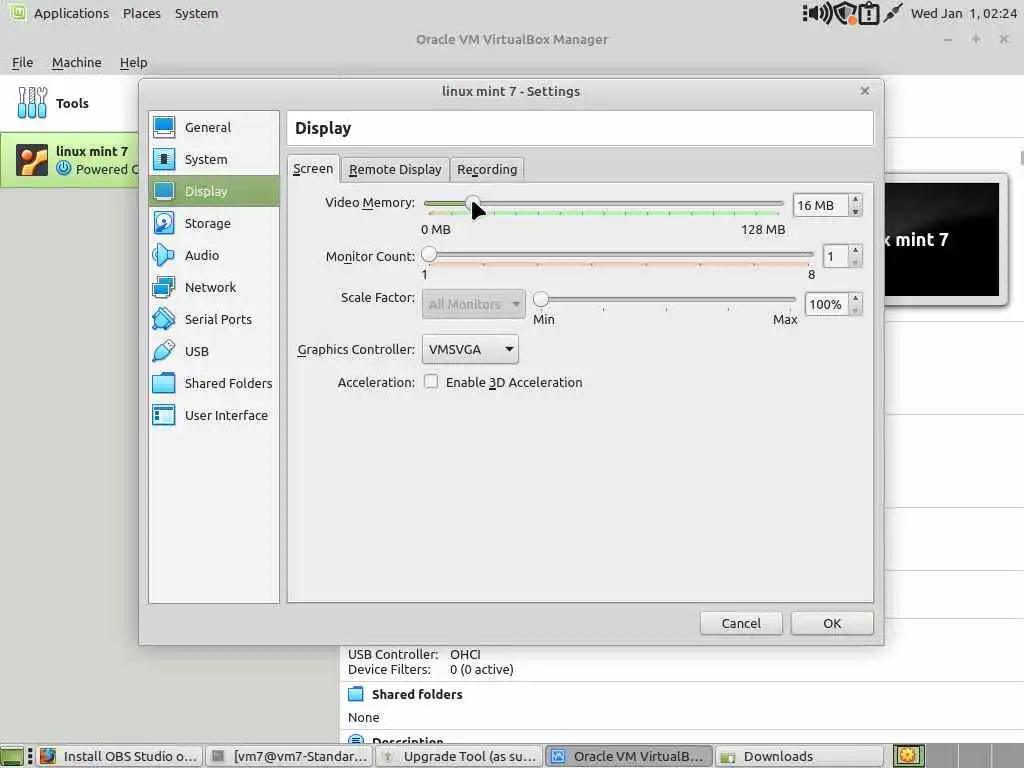This screenshot has height=768, width=1024.
Task: Open the All Monitors scale dropdown
Action: 473,304
